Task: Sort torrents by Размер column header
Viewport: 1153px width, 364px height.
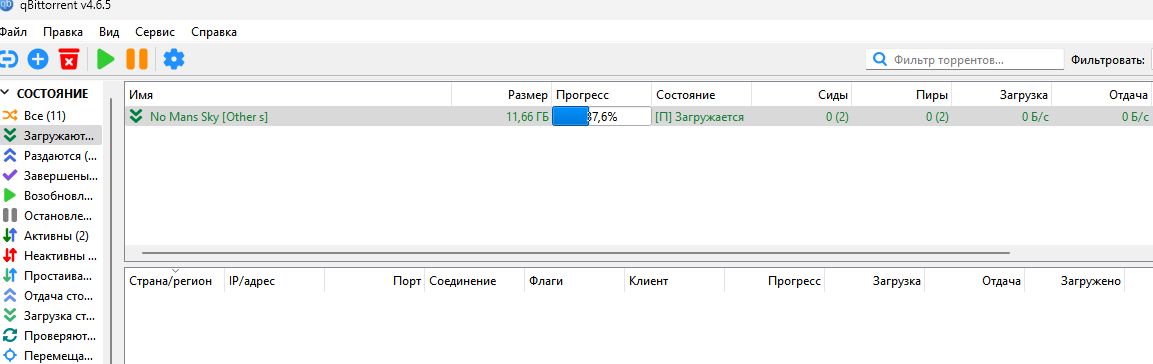Action: tap(501, 95)
